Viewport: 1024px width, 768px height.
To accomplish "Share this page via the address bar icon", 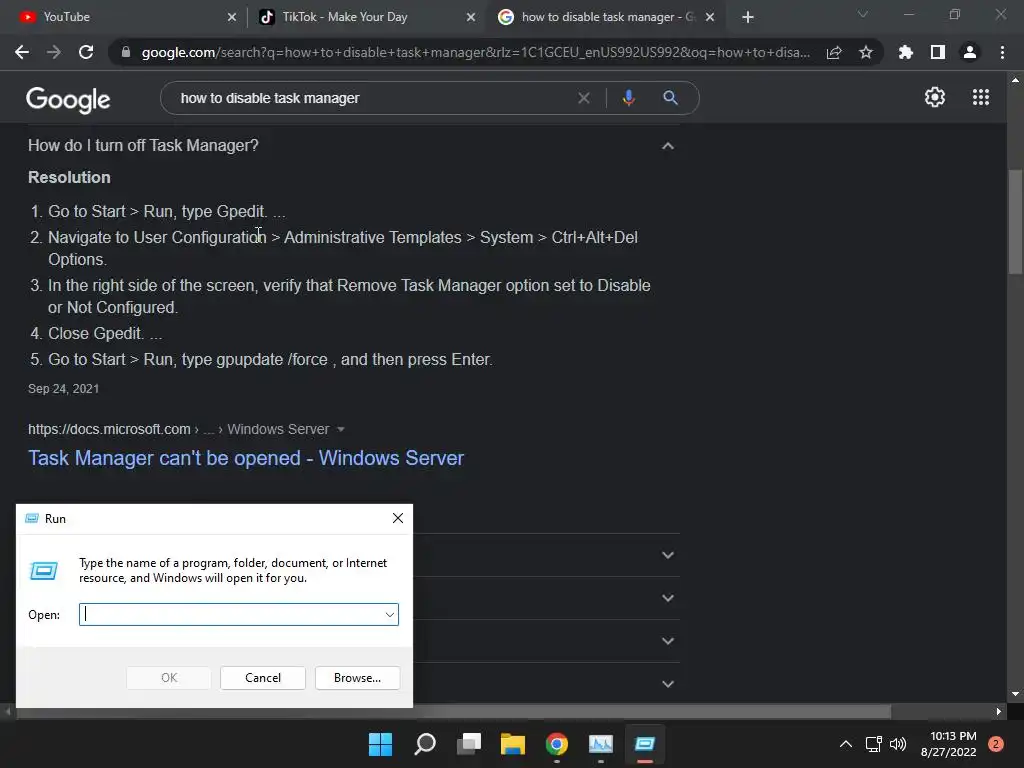I will (x=834, y=52).
